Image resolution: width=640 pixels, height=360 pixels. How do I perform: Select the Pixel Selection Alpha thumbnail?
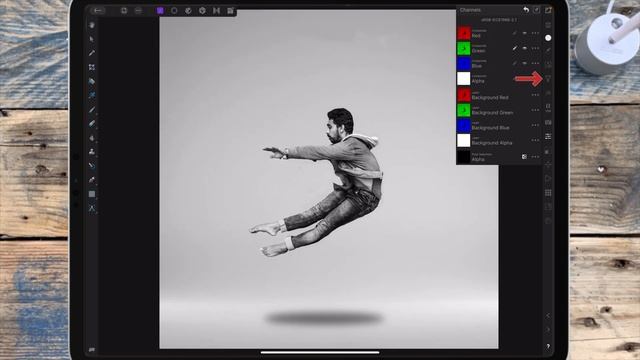[464, 157]
